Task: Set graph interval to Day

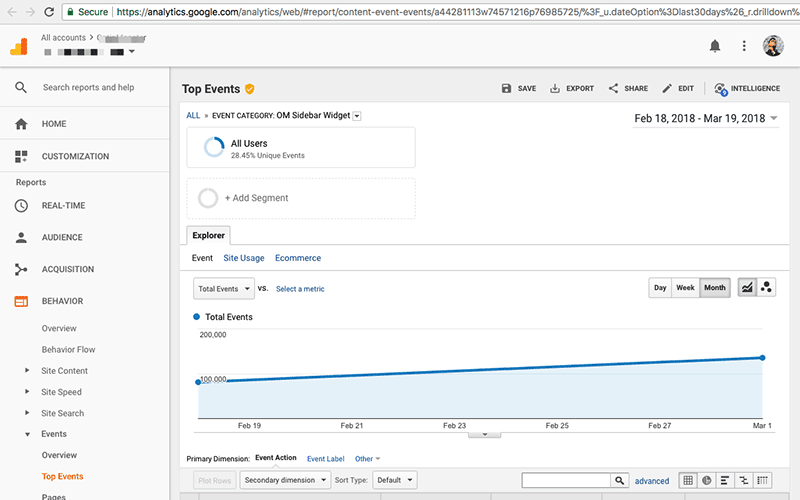Action: tap(660, 287)
